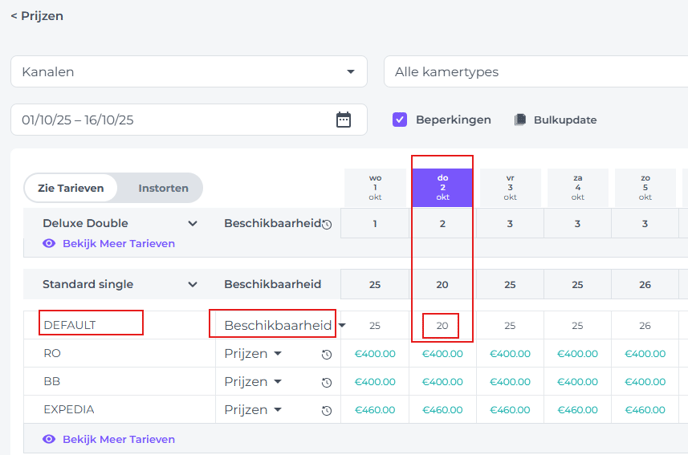Screen dimensions: 688x455
Task: Go back via the Prijzen link
Action: (x=36, y=16)
